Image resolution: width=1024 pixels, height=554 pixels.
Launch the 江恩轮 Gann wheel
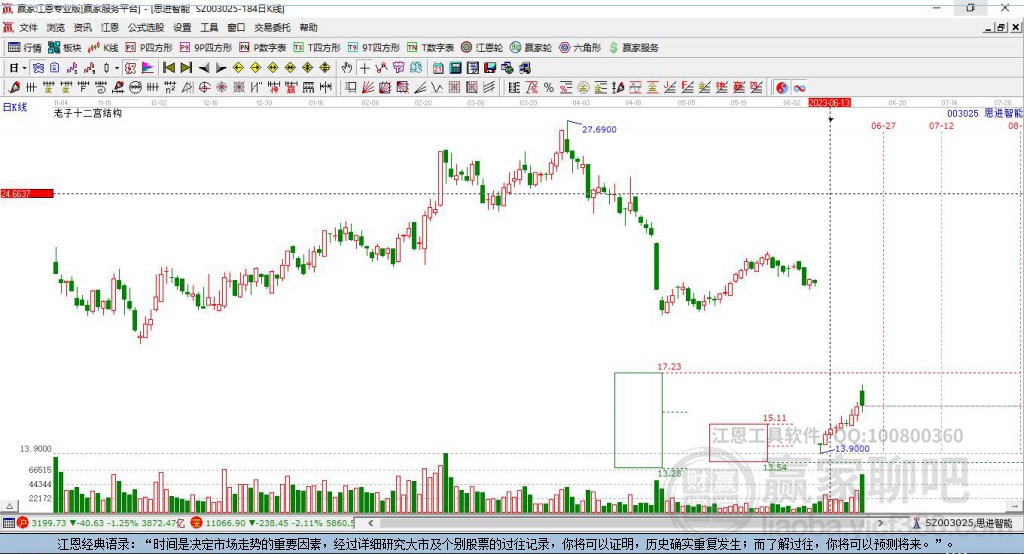pyautogui.click(x=482, y=48)
